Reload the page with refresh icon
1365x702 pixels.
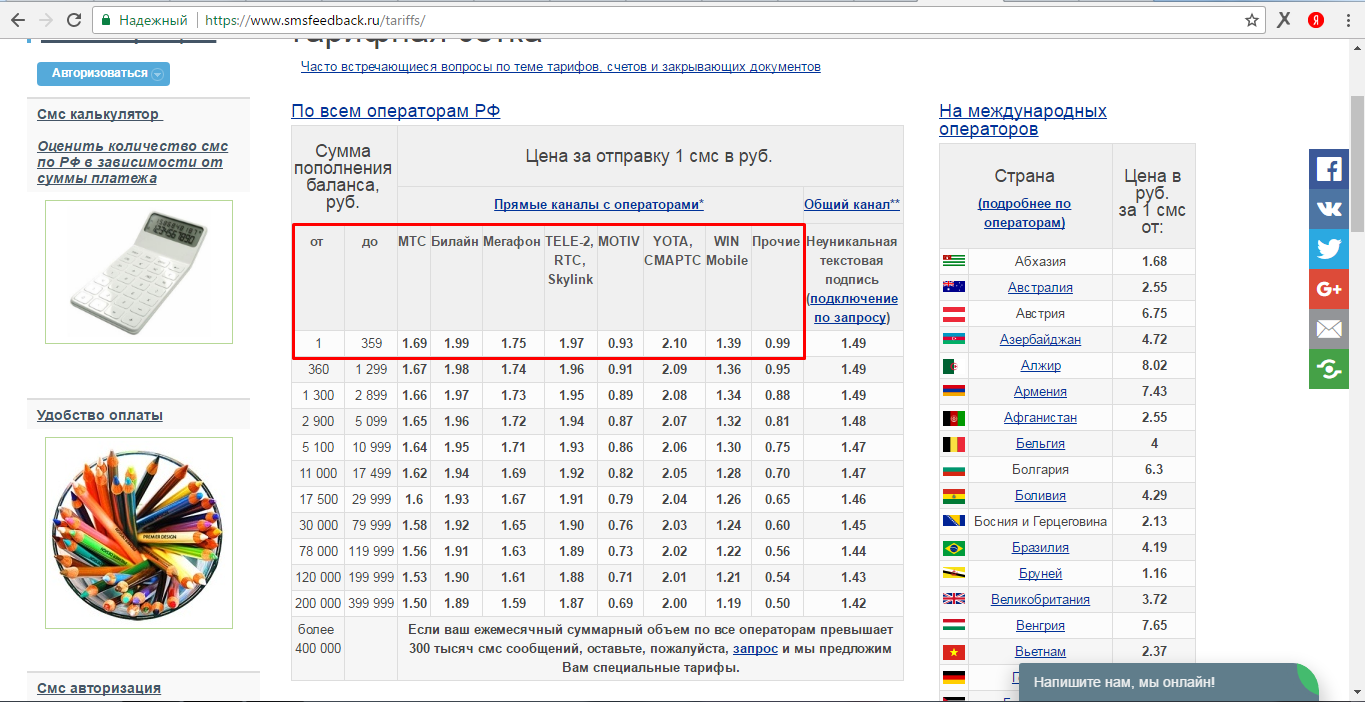pyautogui.click(x=74, y=20)
